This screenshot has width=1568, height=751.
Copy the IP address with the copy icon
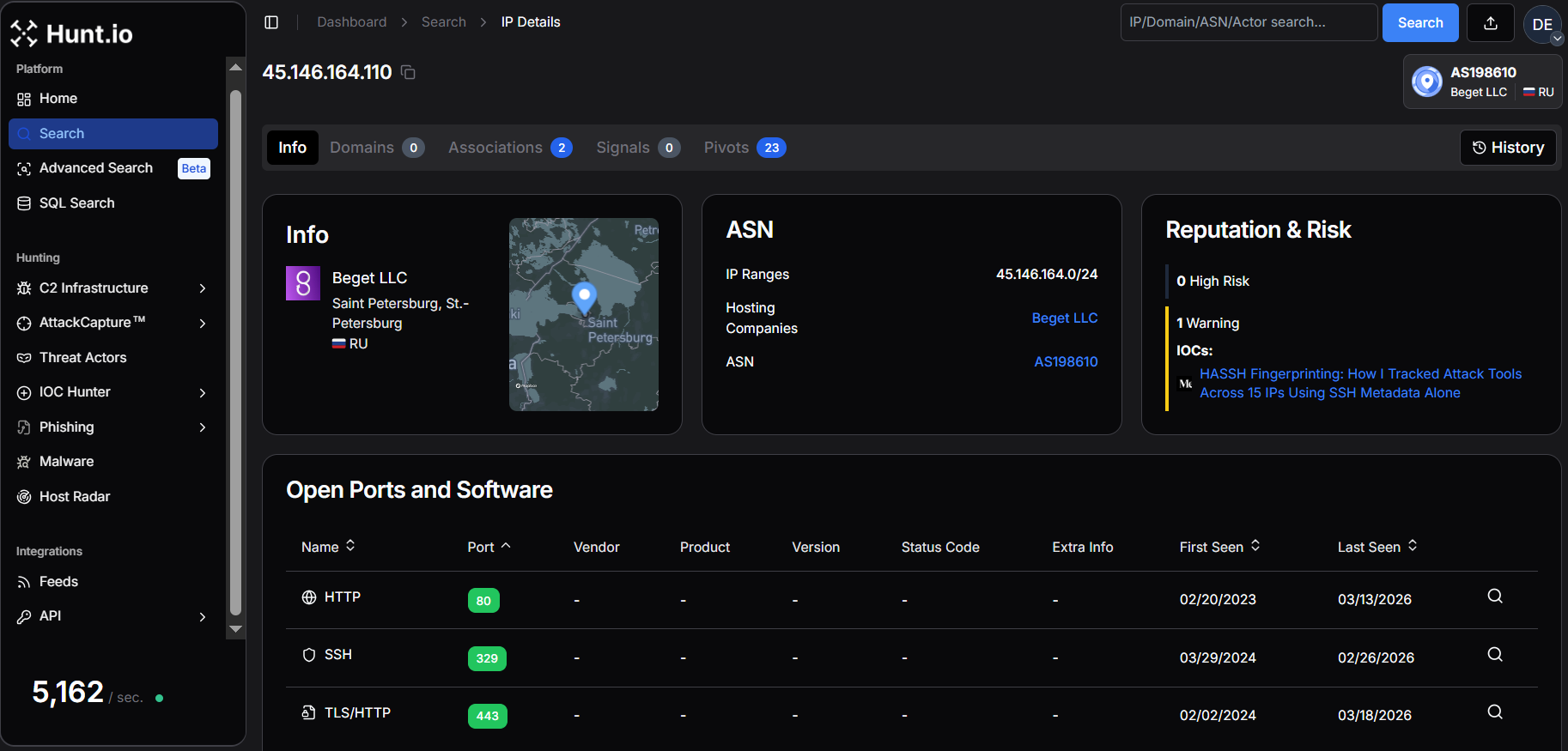(409, 73)
